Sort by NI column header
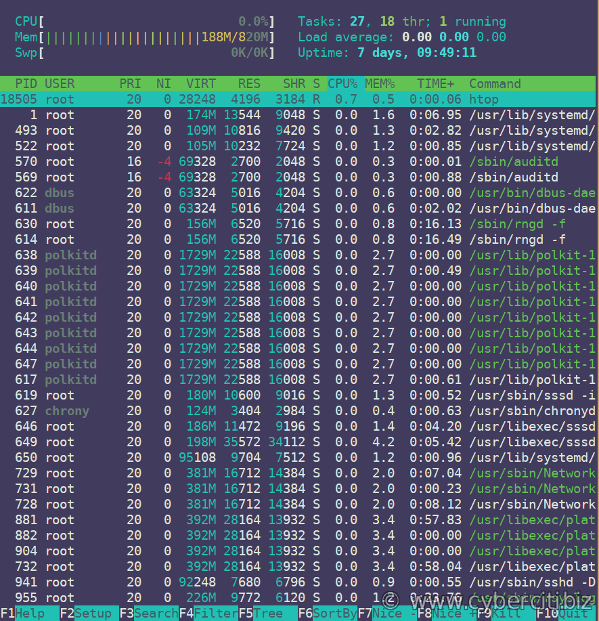Image resolution: width=599 pixels, height=621 pixels. pos(164,84)
